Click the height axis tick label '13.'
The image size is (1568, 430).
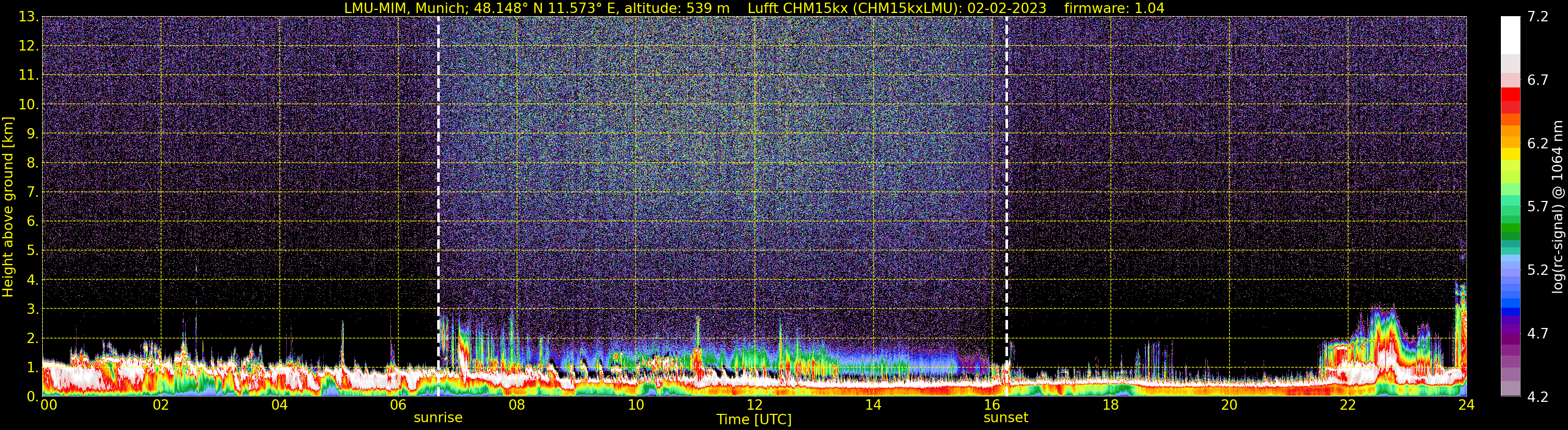point(29,17)
